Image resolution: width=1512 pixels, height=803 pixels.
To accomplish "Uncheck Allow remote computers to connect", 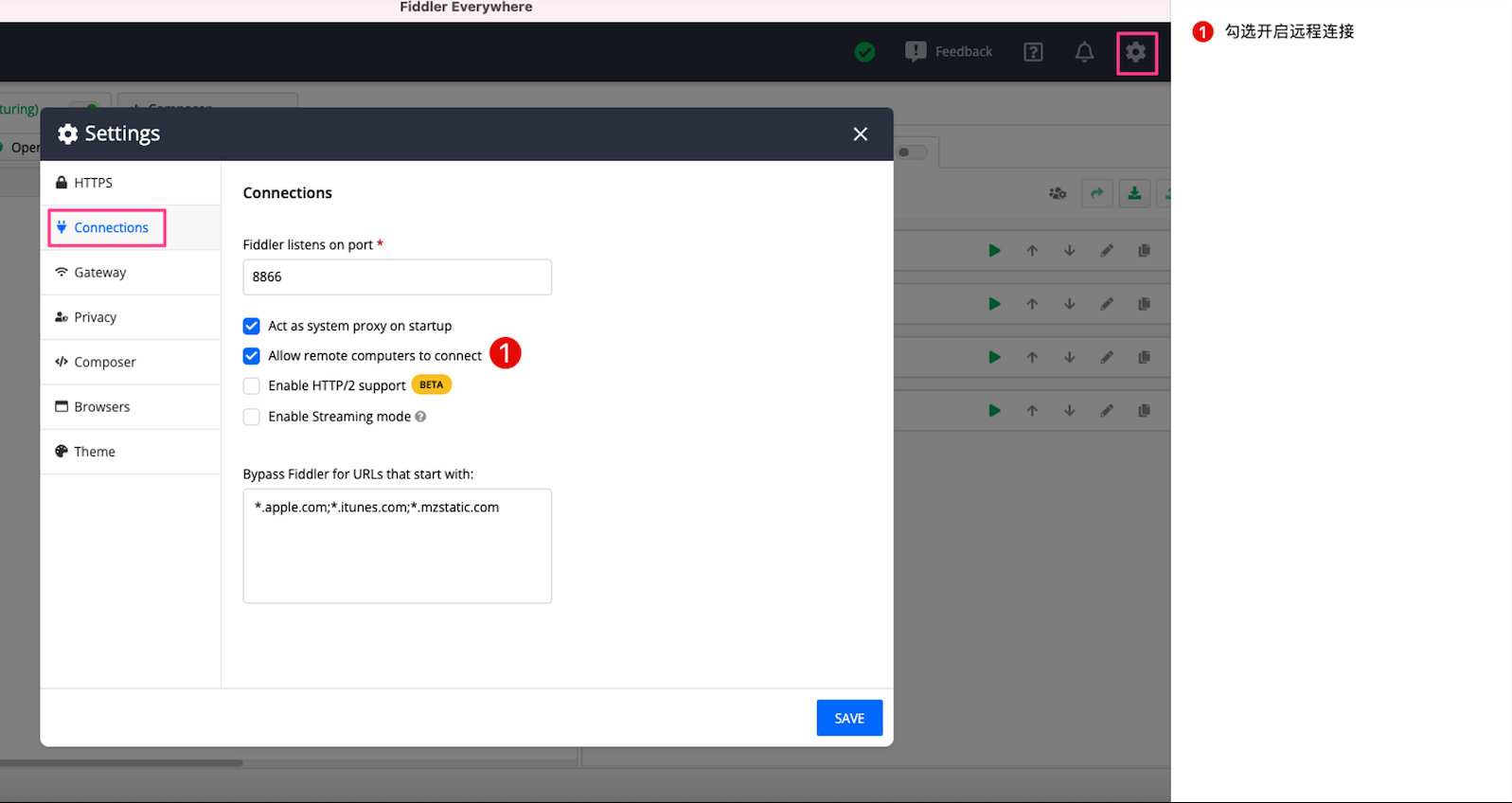I will (252, 356).
